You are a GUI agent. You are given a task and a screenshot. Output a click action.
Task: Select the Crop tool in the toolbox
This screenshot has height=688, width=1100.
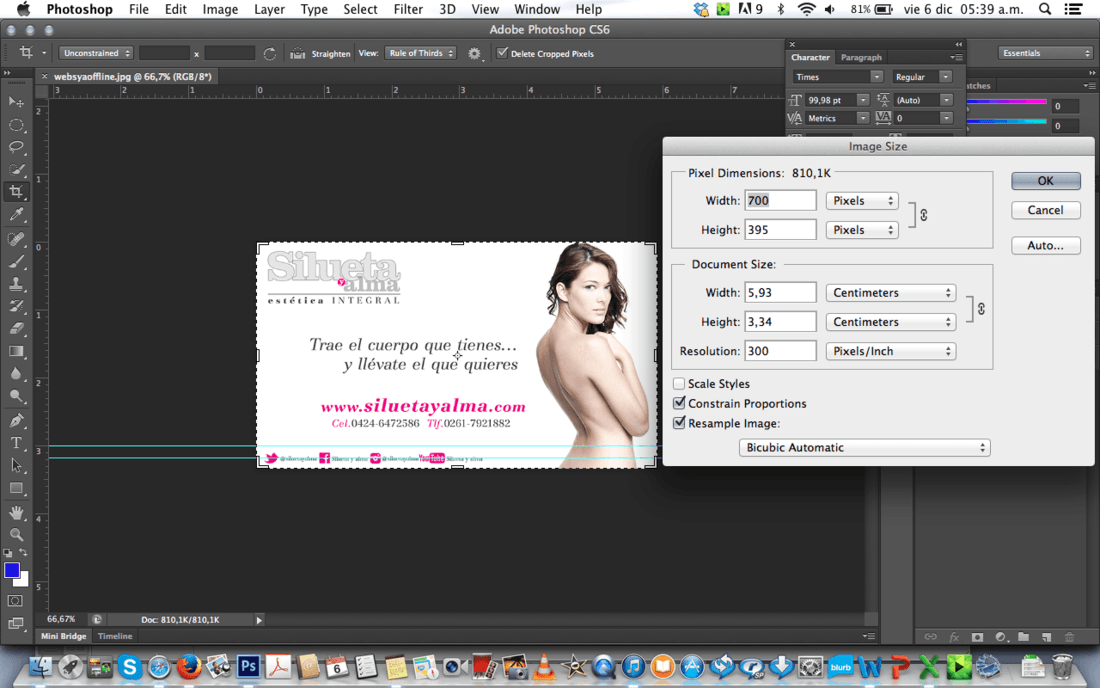click(x=16, y=192)
